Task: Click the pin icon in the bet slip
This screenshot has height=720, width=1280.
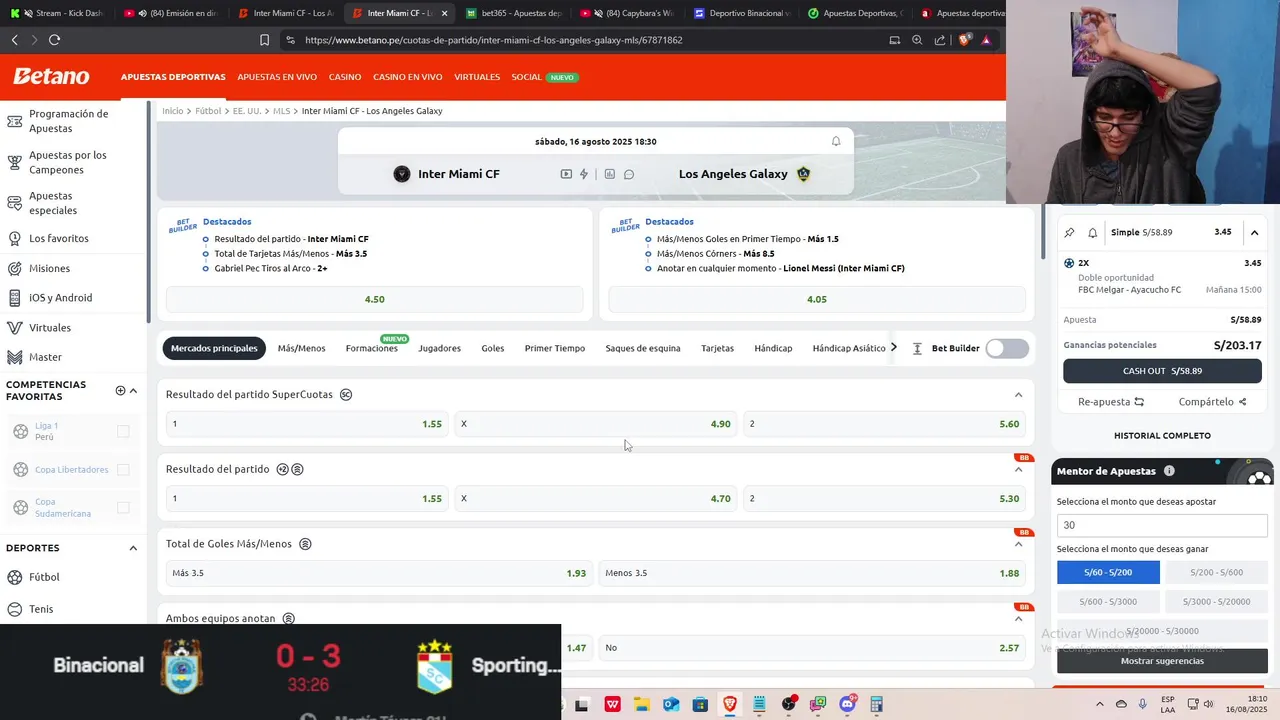Action: 1069,232
